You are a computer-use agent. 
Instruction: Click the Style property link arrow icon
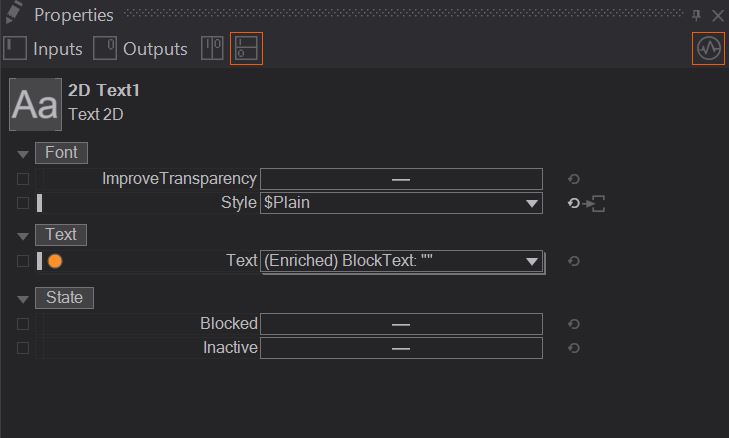[x=597, y=204]
